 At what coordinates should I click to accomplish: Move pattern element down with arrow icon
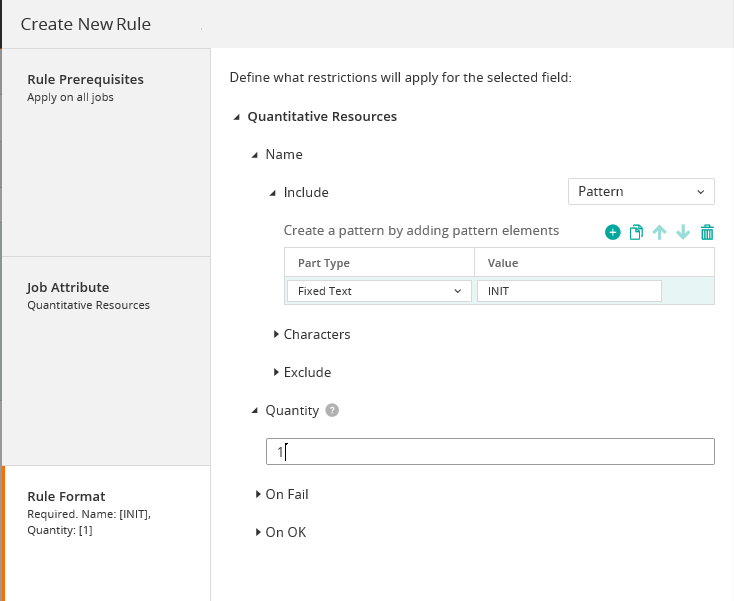tap(683, 232)
